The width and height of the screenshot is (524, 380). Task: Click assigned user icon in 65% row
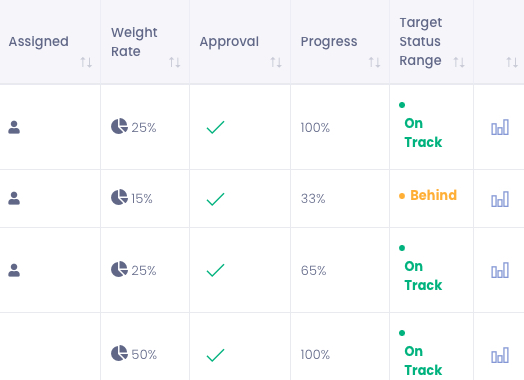[x=14, y=270]
